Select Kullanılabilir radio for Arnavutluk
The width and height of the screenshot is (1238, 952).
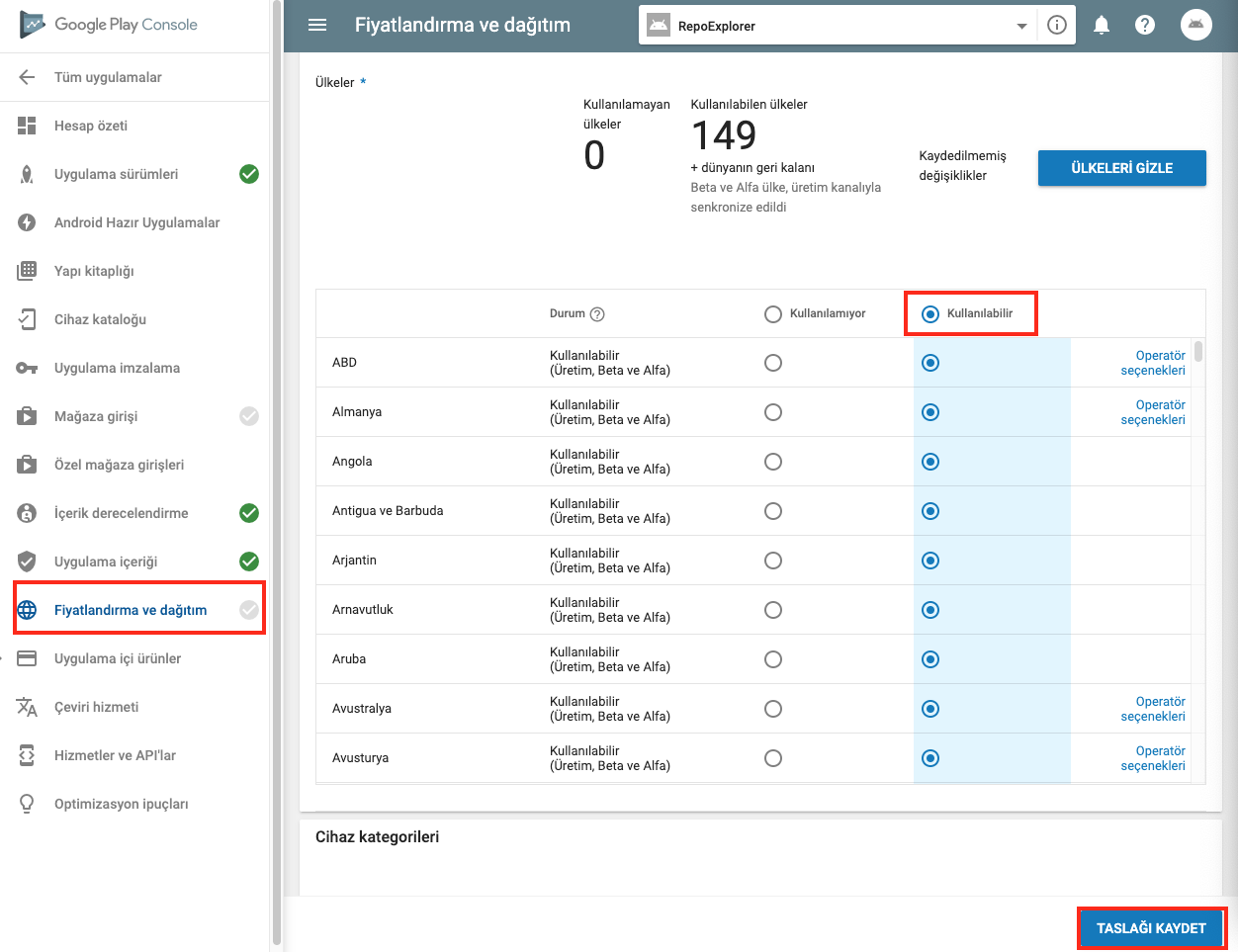pos(930,610)
